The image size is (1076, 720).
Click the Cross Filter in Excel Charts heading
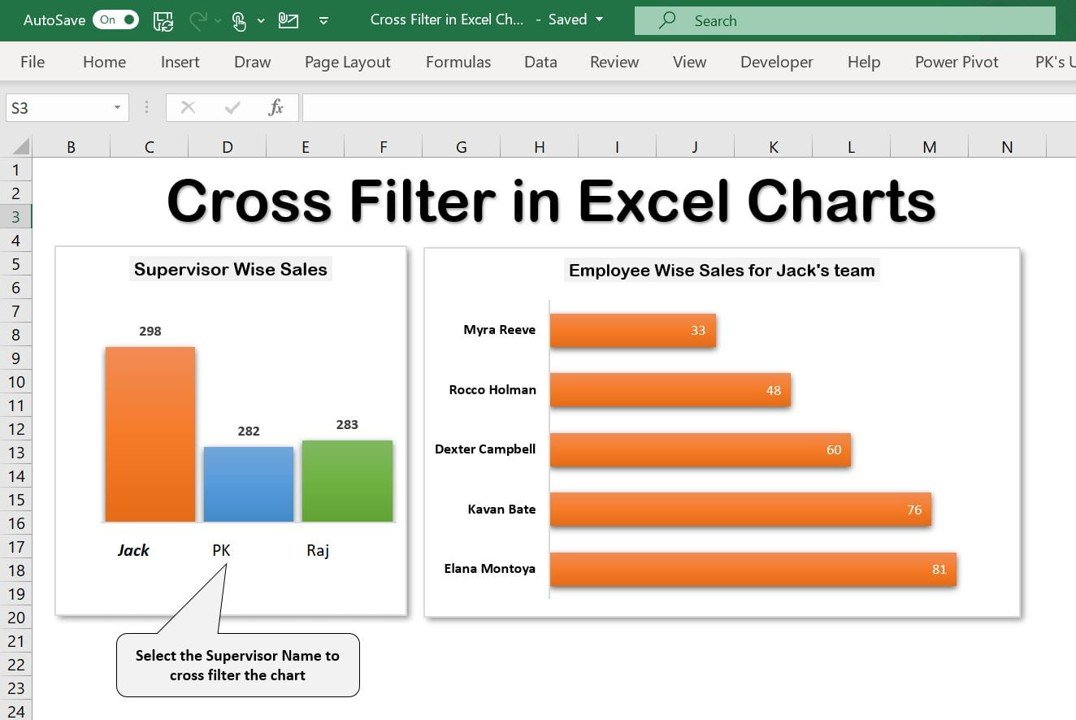pyautogui.click(x=551, y=200)
